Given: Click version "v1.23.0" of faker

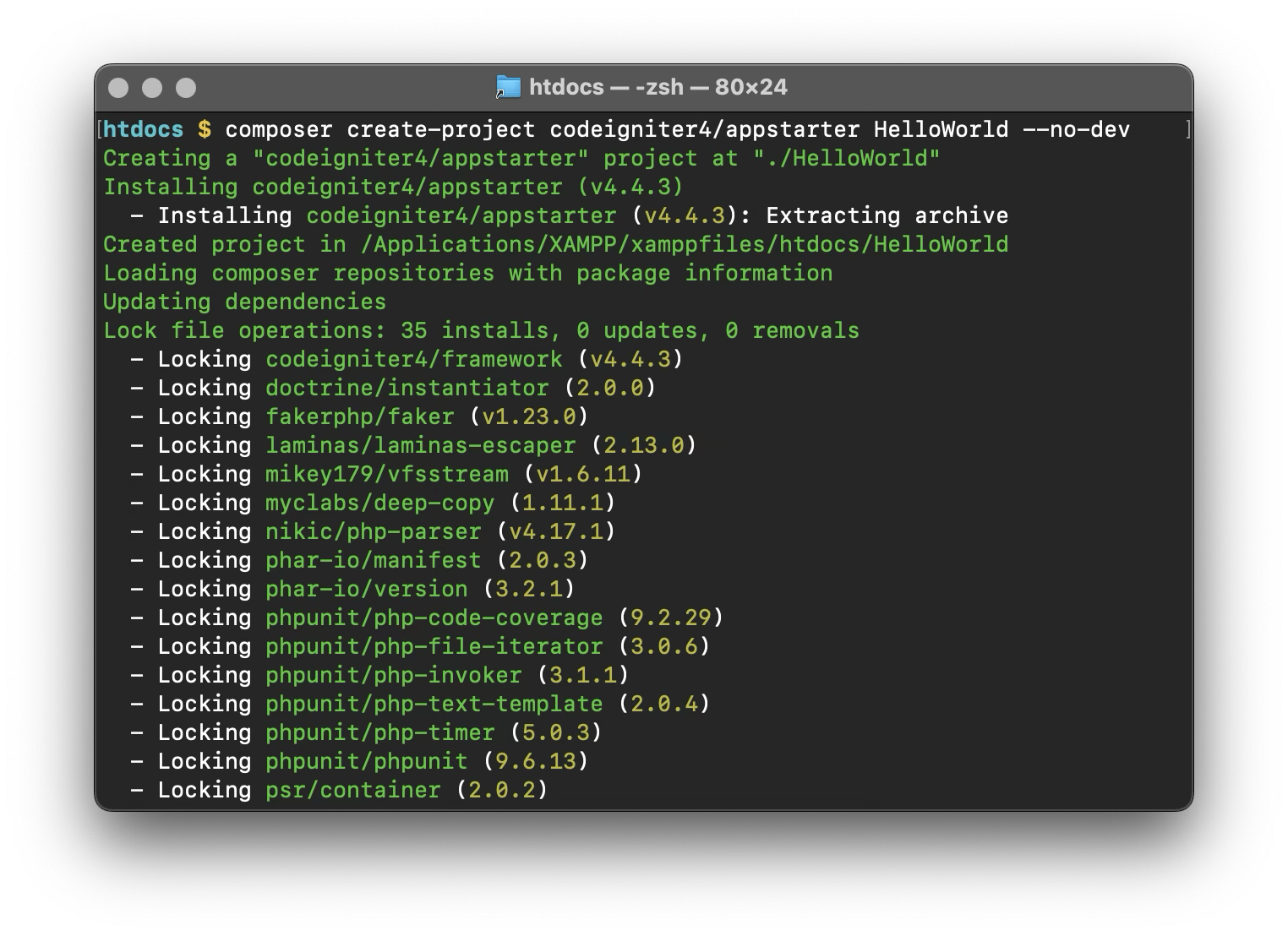Looking at the screenshot, I should pyautogui.click(x=529, y=416).
